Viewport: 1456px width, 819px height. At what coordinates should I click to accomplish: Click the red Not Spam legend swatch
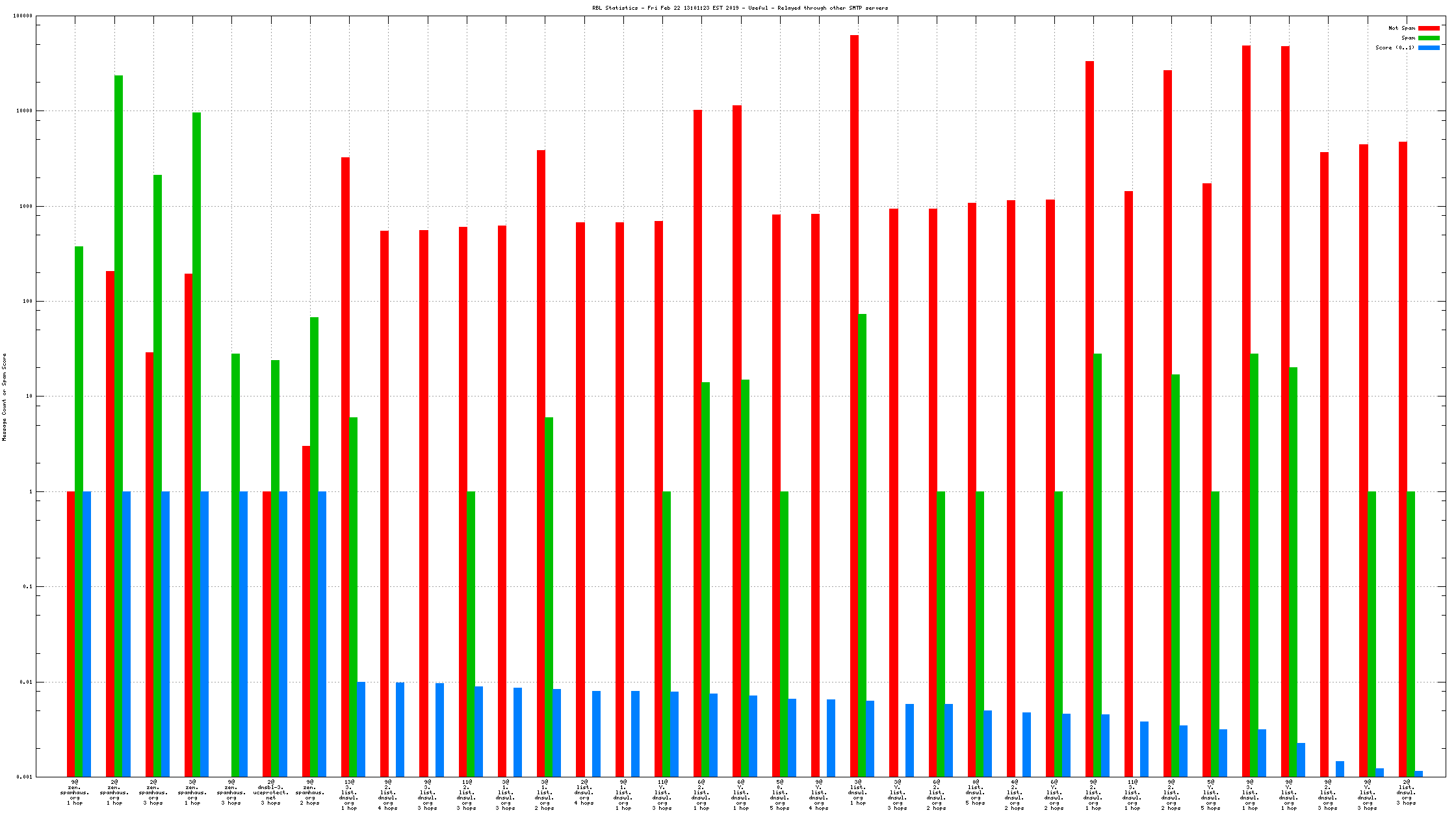click(1429, 29)
